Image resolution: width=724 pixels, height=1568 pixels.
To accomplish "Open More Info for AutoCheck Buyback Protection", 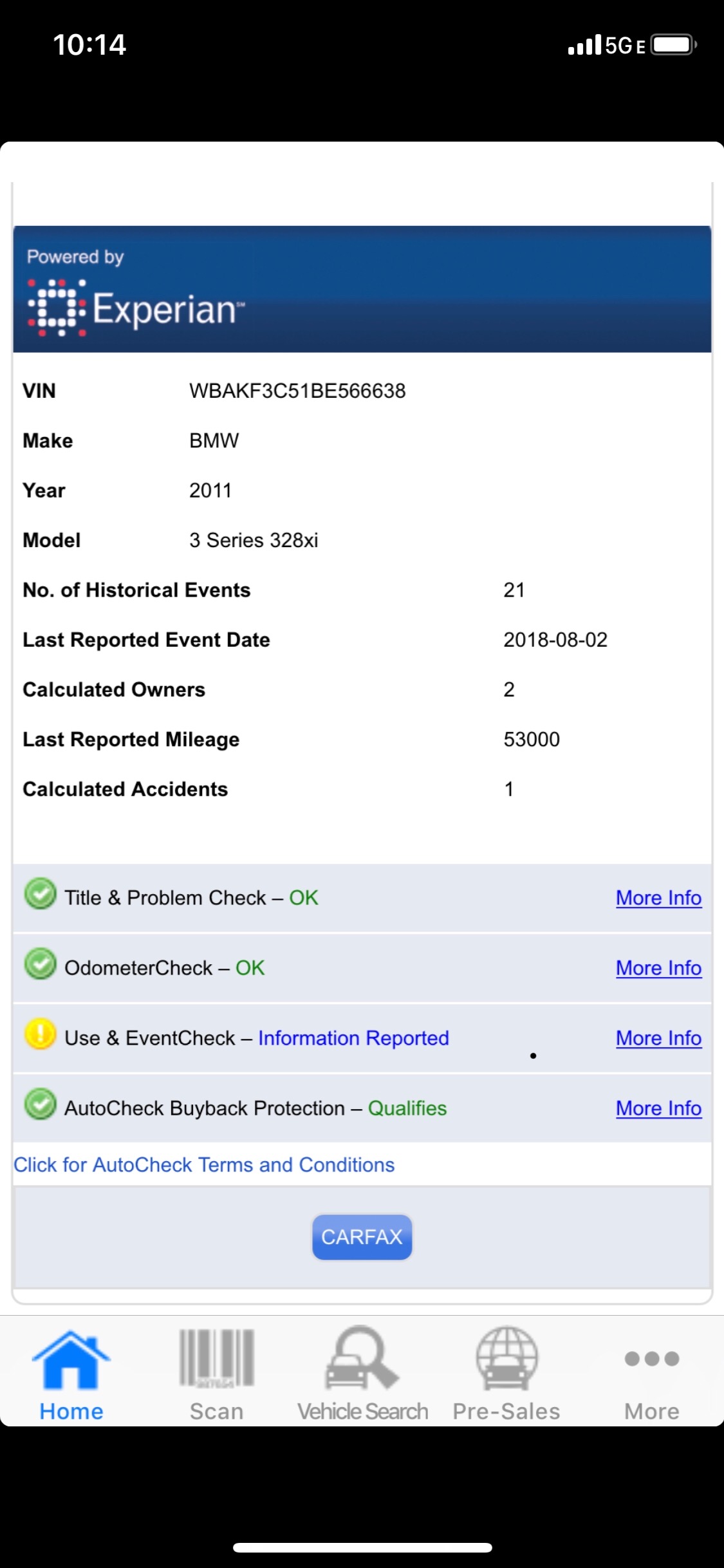I will pos(658,1108).
